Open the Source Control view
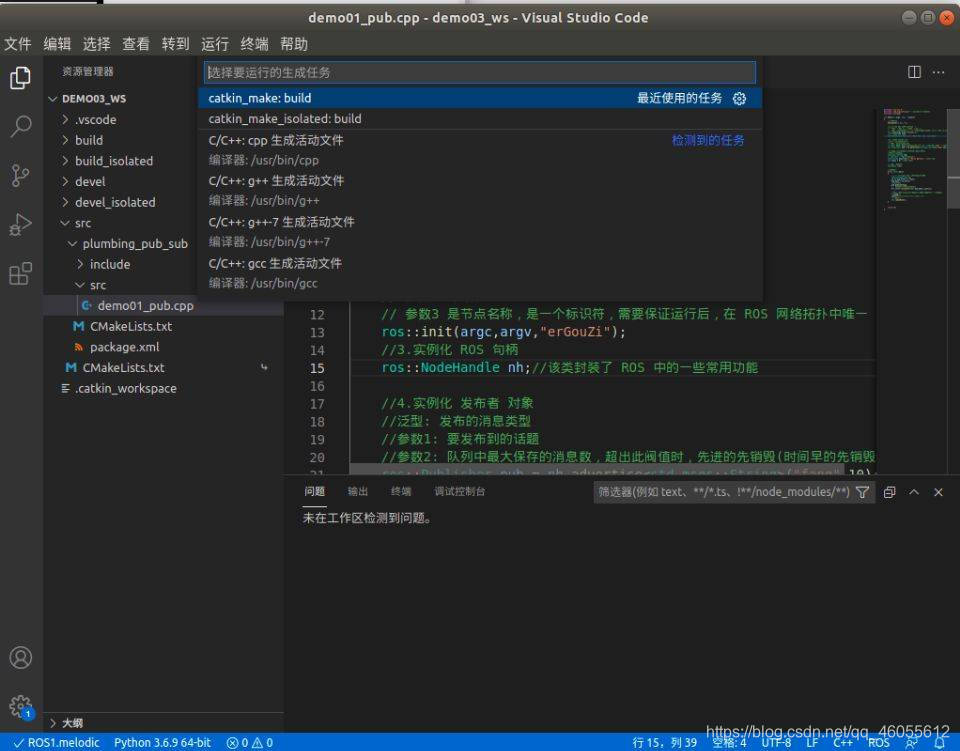 pos(20,176)
